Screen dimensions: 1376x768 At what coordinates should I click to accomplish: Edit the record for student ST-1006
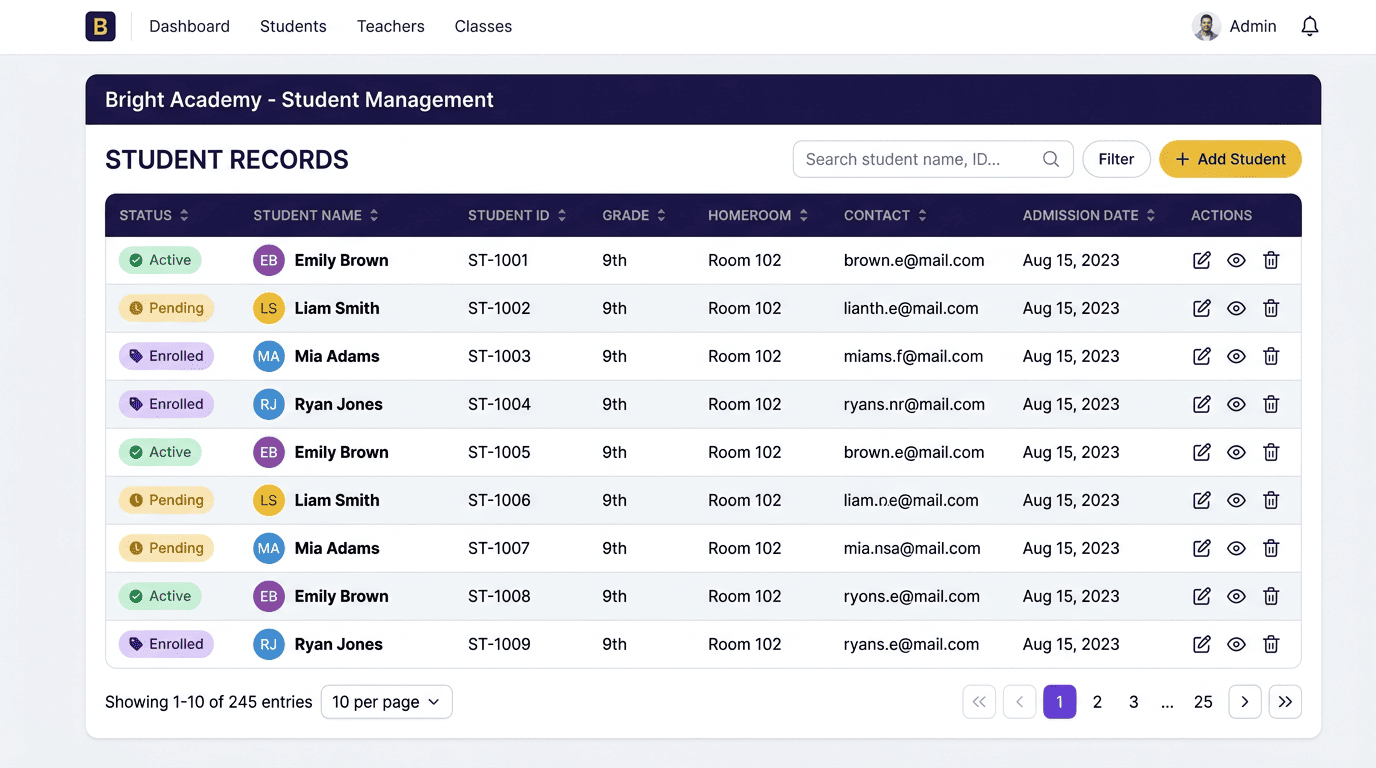click(x=1202, y=500)
